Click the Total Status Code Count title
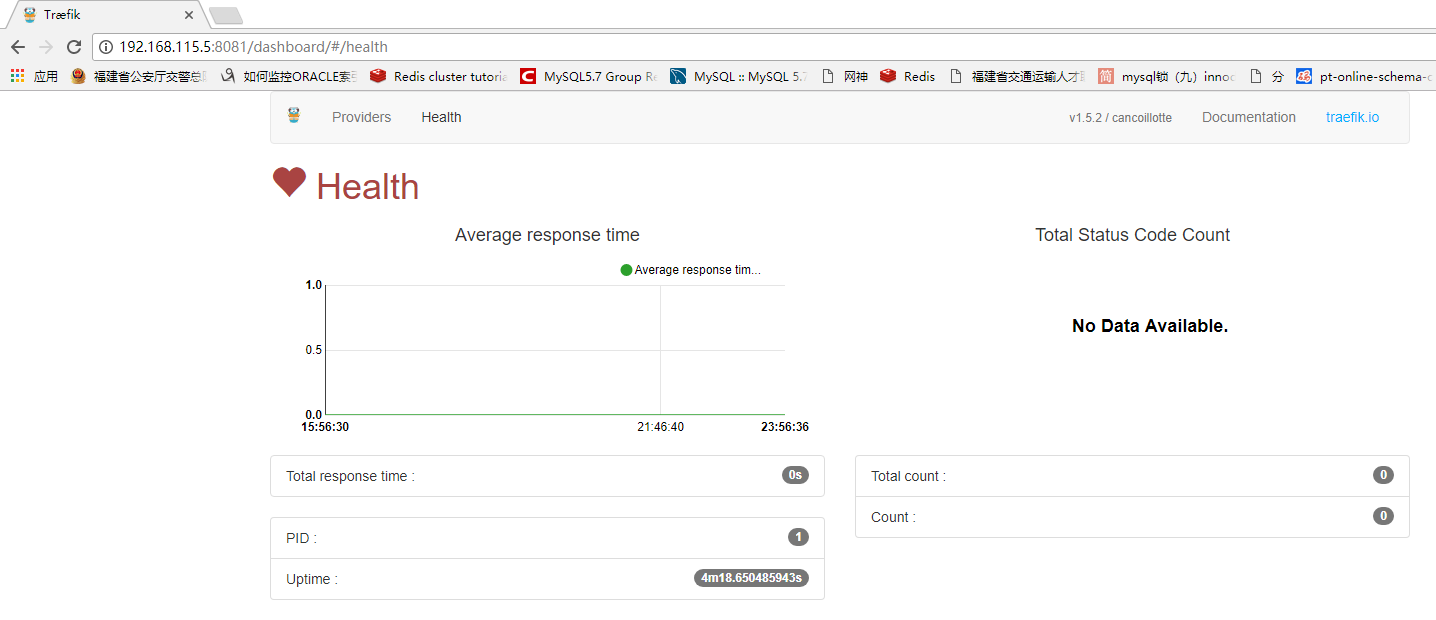This screenshot has height=620, width=1436. tap(1132, 235)
